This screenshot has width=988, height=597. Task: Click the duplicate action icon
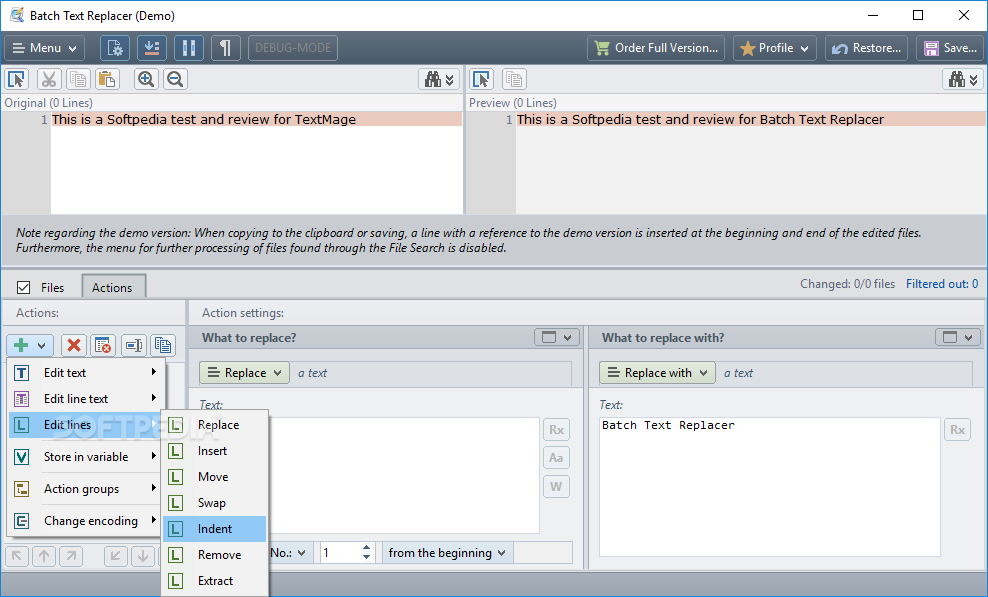[163, 345]
